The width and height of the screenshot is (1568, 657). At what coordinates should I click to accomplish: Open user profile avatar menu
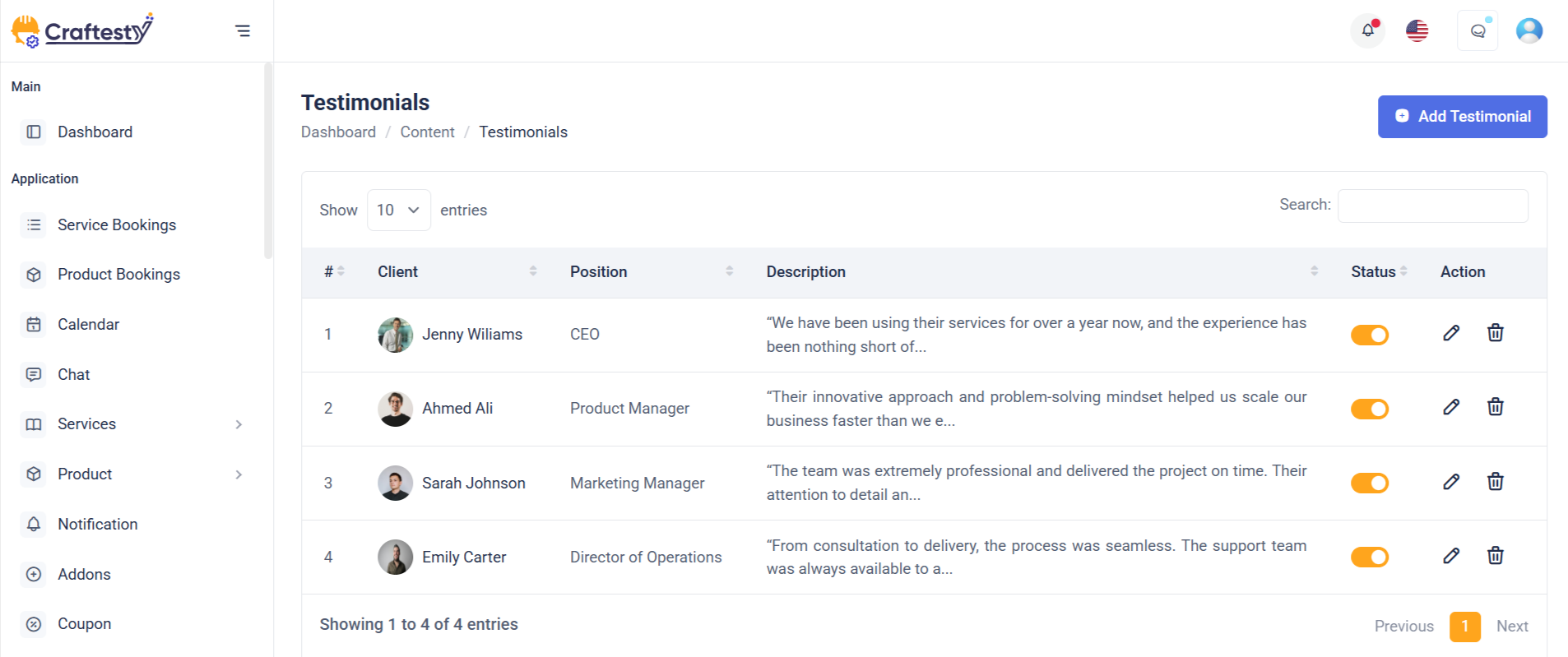1529,31
